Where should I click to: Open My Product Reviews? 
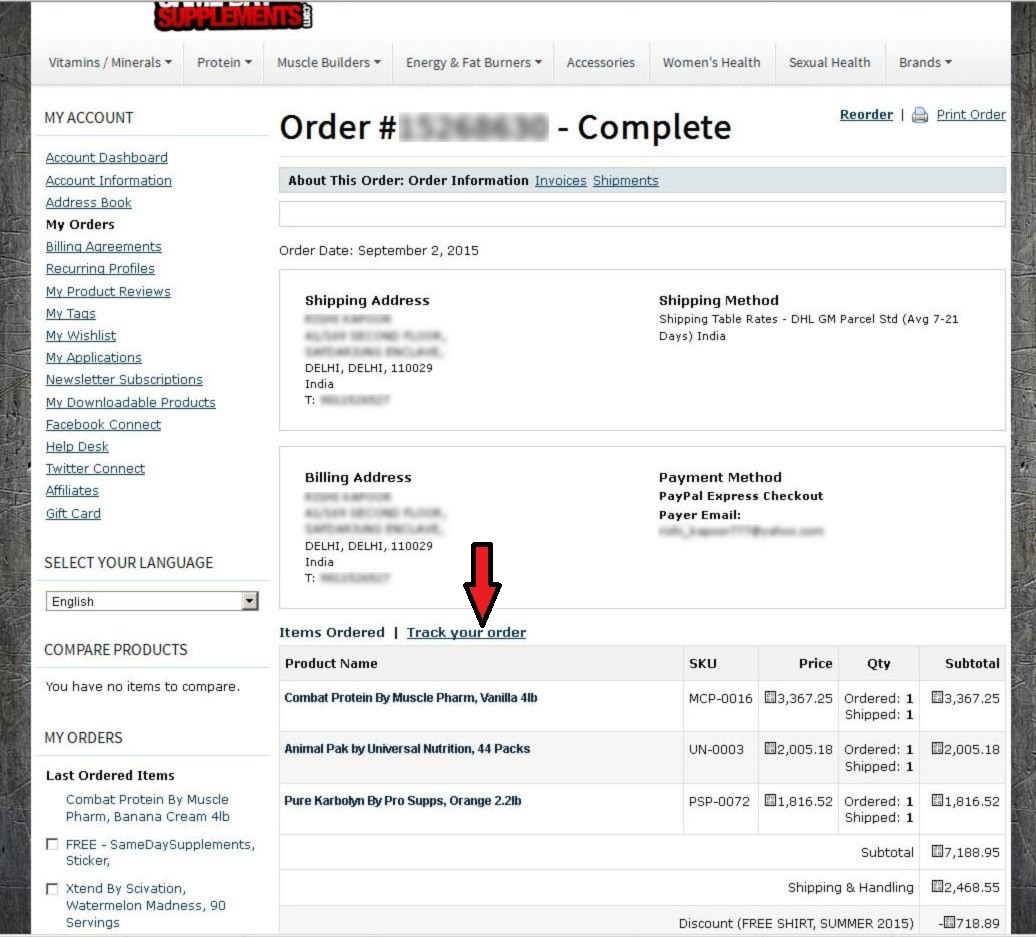tap(108, 291)
